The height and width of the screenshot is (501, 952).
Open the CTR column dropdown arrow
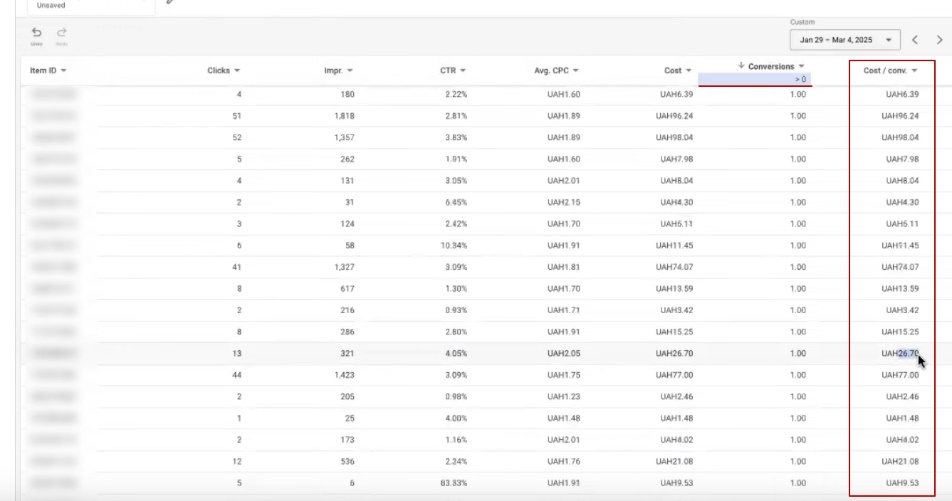[463, 71]
